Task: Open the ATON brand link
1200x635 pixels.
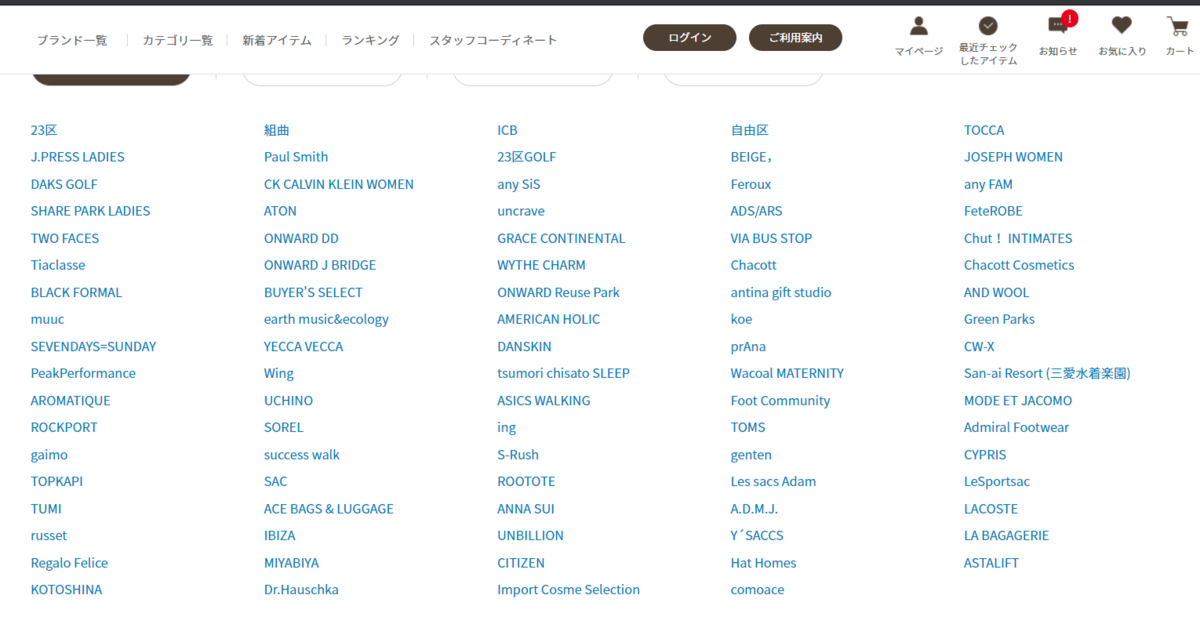Action: (x=280, y=211)
